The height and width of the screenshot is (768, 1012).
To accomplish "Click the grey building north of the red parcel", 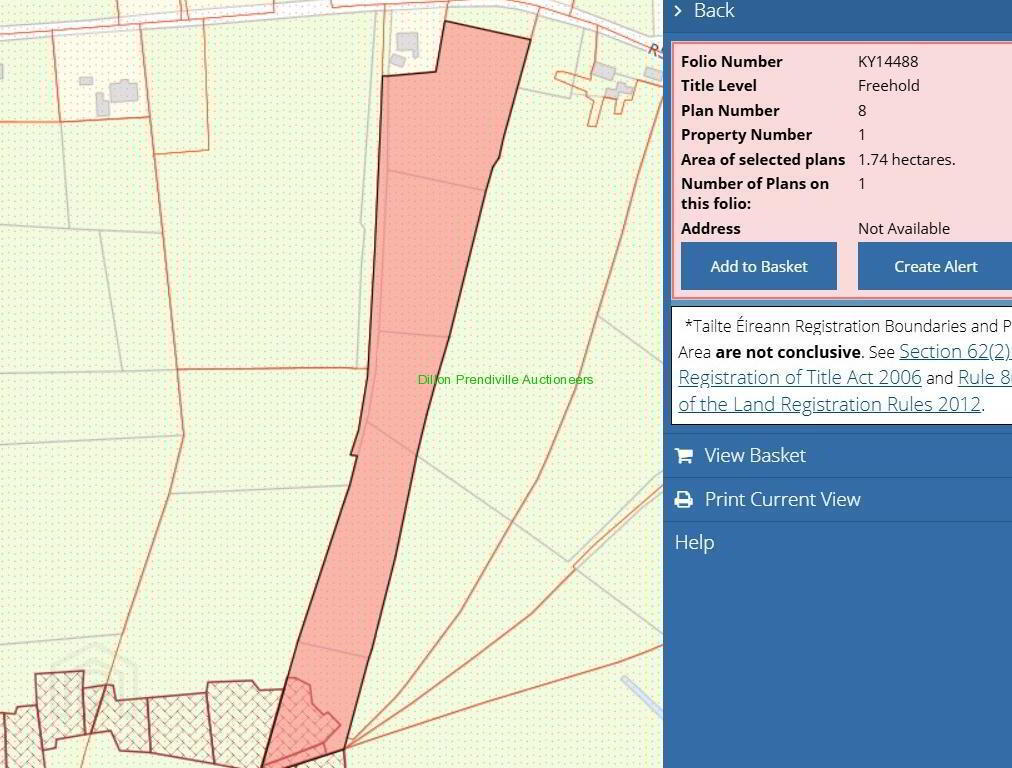I will point(406,44).
